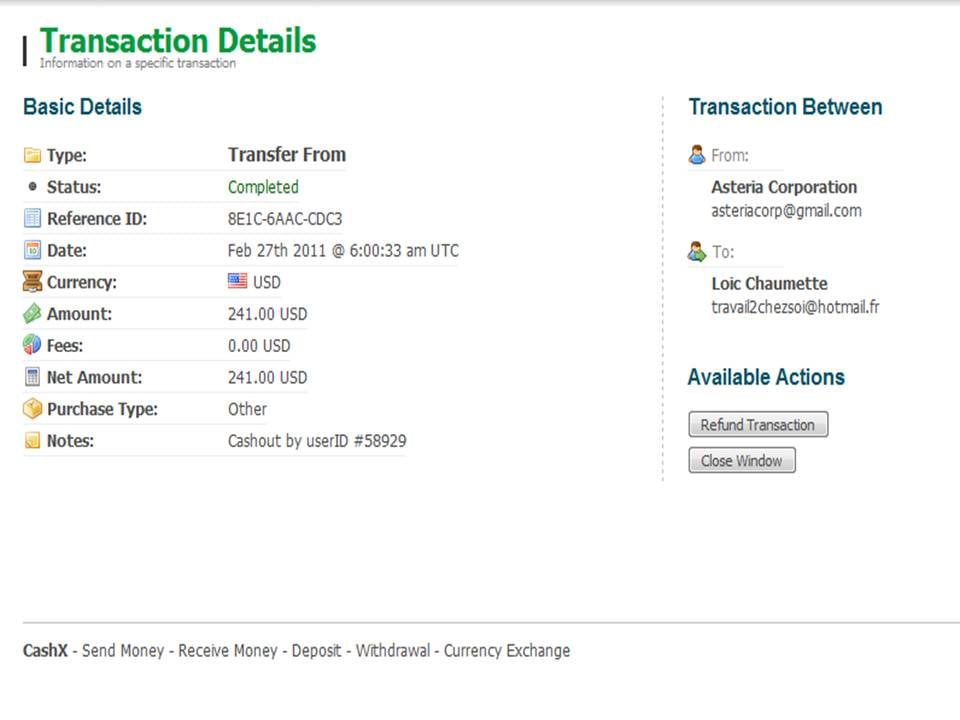960x720 pixels.
Task: Open the Withdrawal footer link
Action: (393, 650)
